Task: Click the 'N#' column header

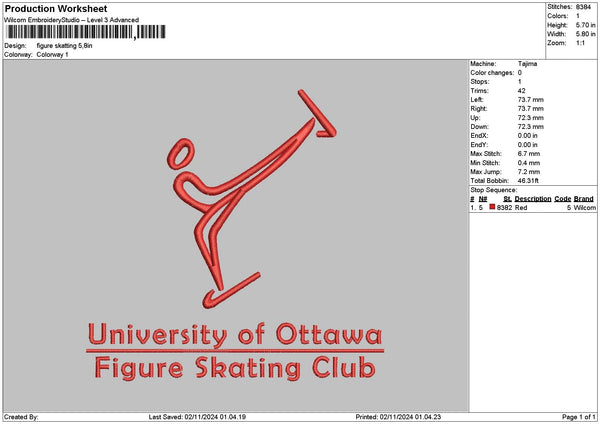Action: coord(483,199)
